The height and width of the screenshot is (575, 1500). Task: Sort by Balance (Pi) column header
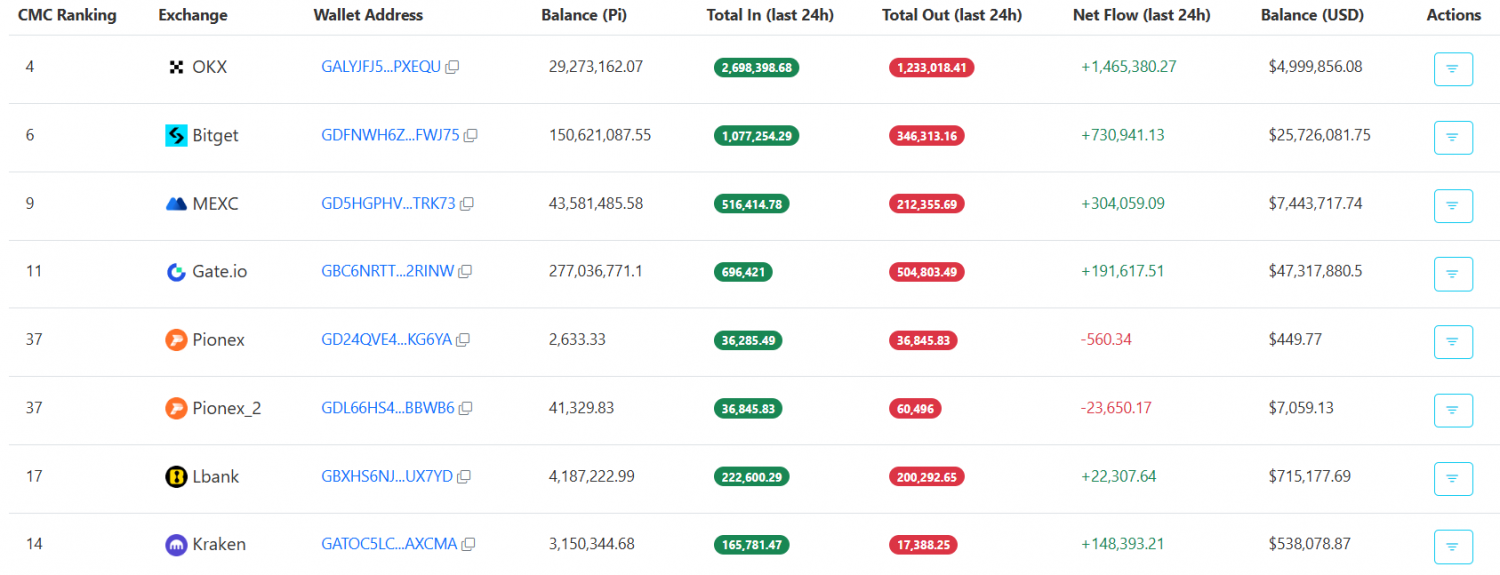tap(586, 15)
